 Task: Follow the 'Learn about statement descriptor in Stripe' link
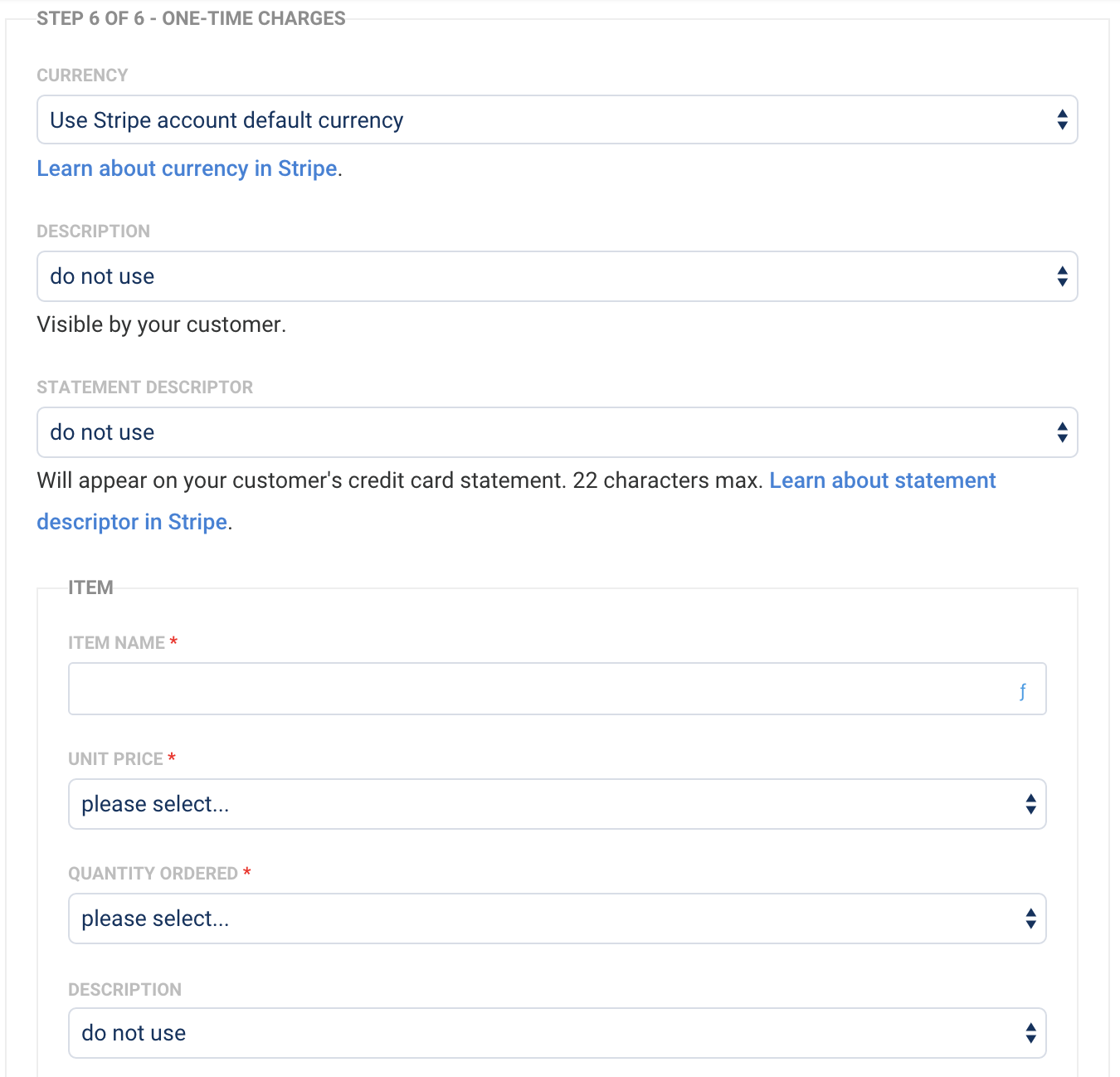882,480
